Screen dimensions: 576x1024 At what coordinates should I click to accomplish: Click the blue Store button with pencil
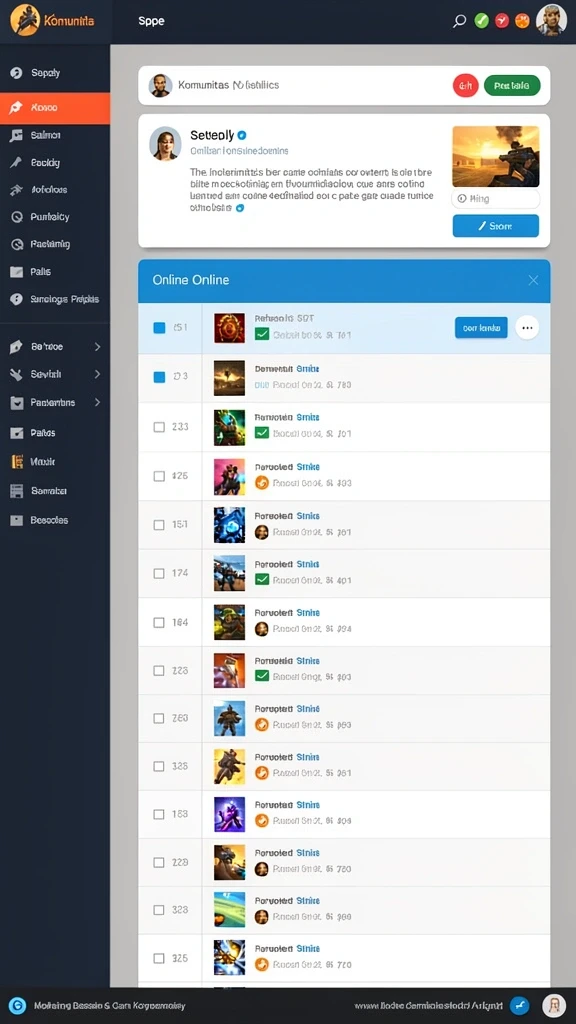tap(496, 226)
